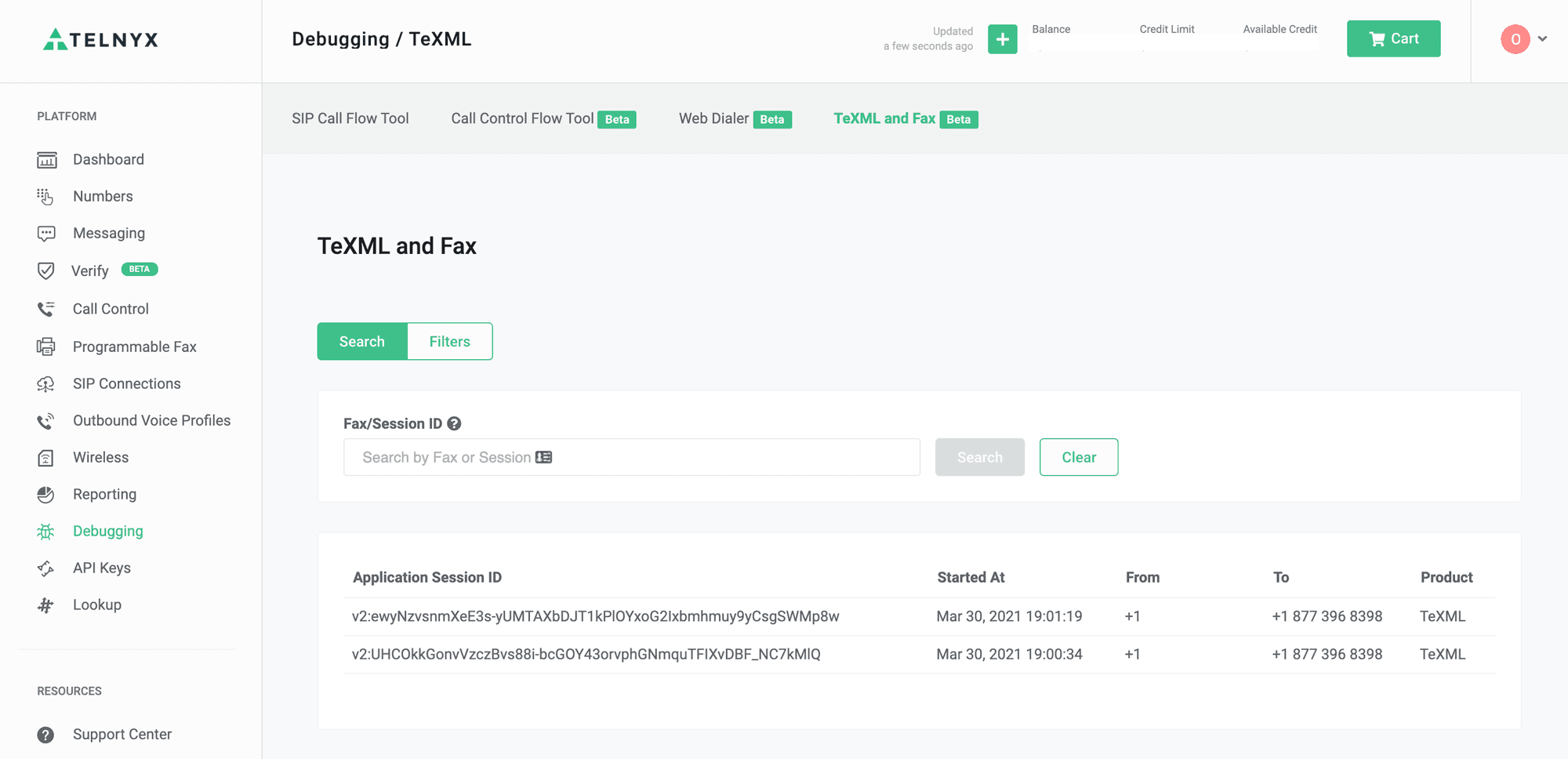
Task: Click the Mar 30, 2021 19:01:19 cell
Action: [x=1009, y=617]
